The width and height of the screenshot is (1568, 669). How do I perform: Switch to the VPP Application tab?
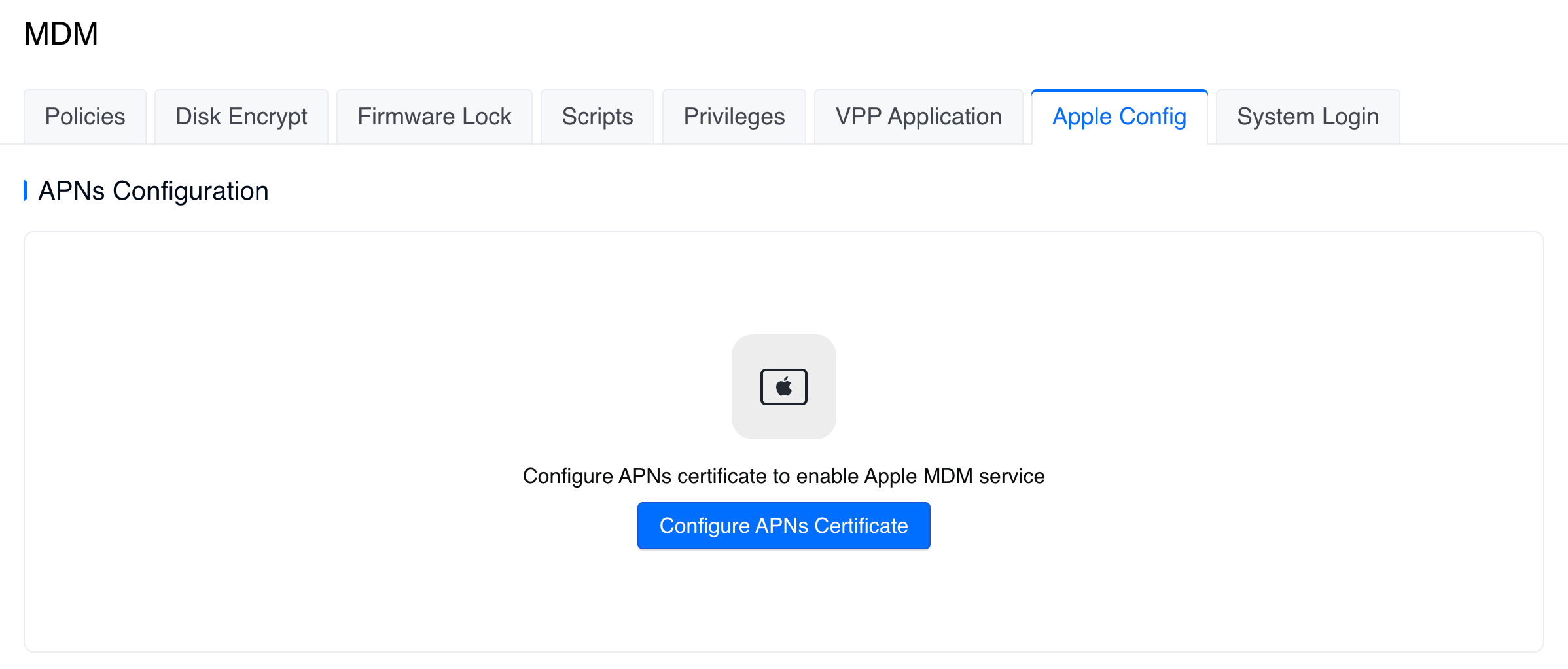pos(918,117)
